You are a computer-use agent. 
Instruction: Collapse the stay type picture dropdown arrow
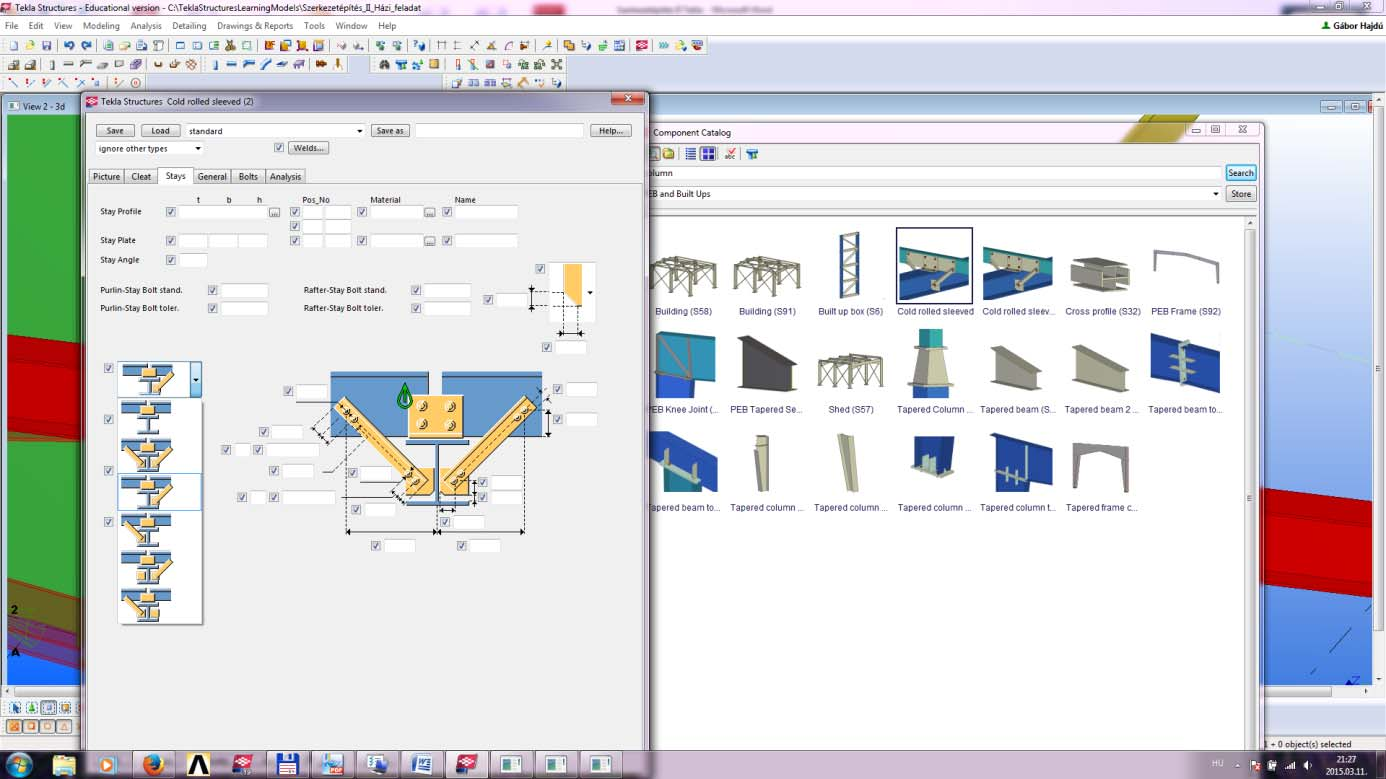point(195,380)
